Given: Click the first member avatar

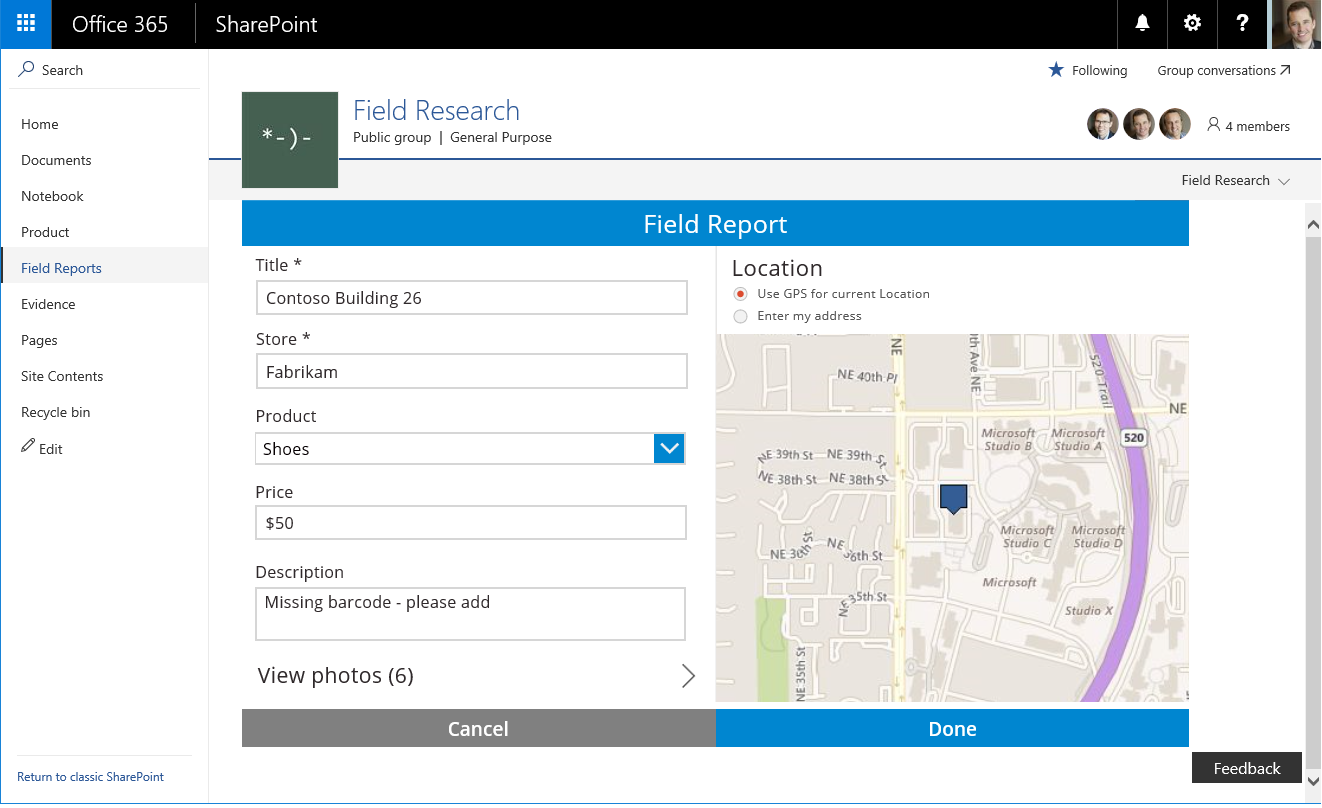Looking at the screenshot, I should tap(1103, 124).
